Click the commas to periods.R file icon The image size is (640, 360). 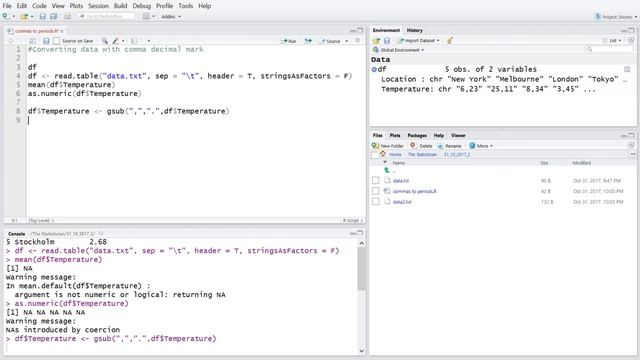387,191
